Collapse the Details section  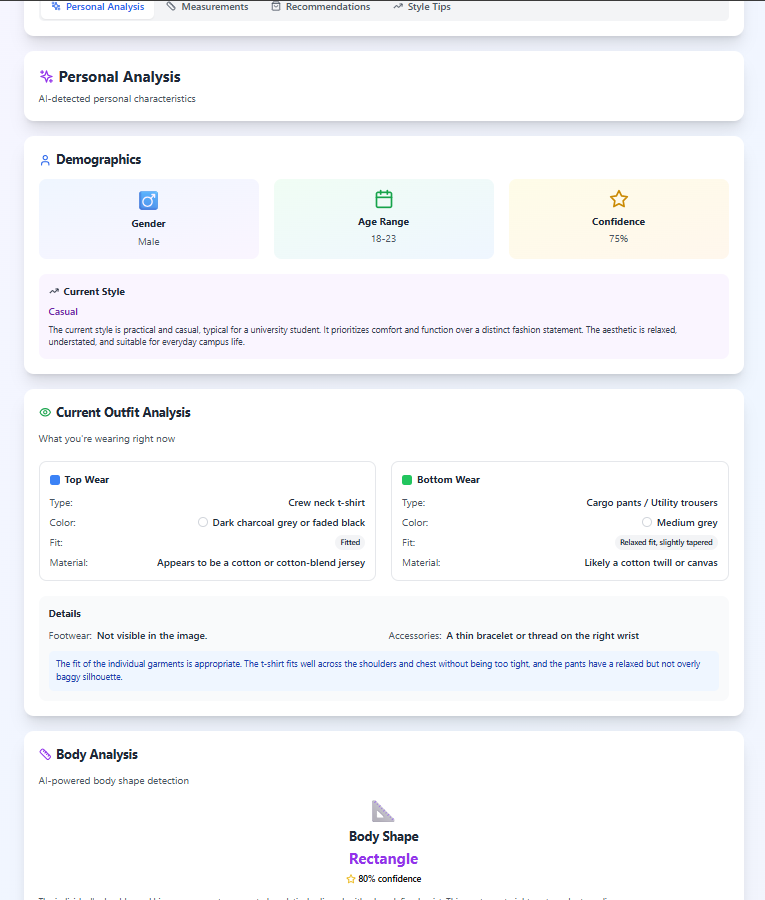[x=65, y=613]
